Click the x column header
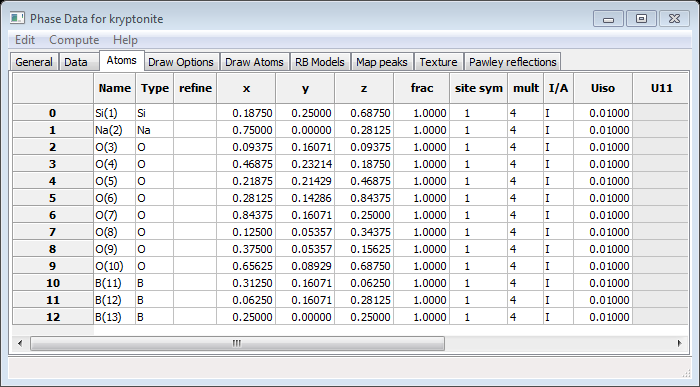The width and height of the screenshot is (700, 387). (246, 88)
